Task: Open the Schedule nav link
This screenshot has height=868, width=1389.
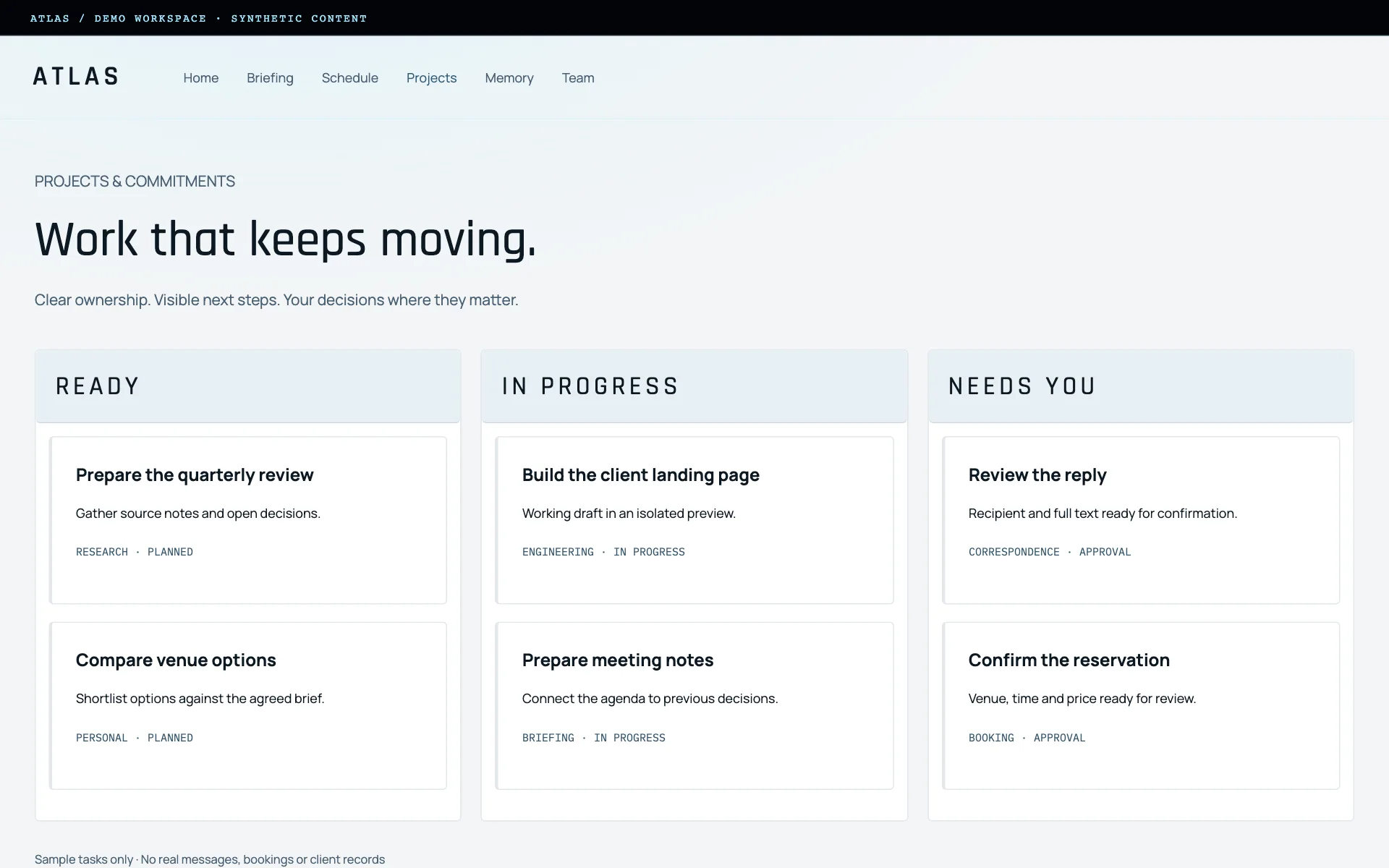Action: pos(349,77)
